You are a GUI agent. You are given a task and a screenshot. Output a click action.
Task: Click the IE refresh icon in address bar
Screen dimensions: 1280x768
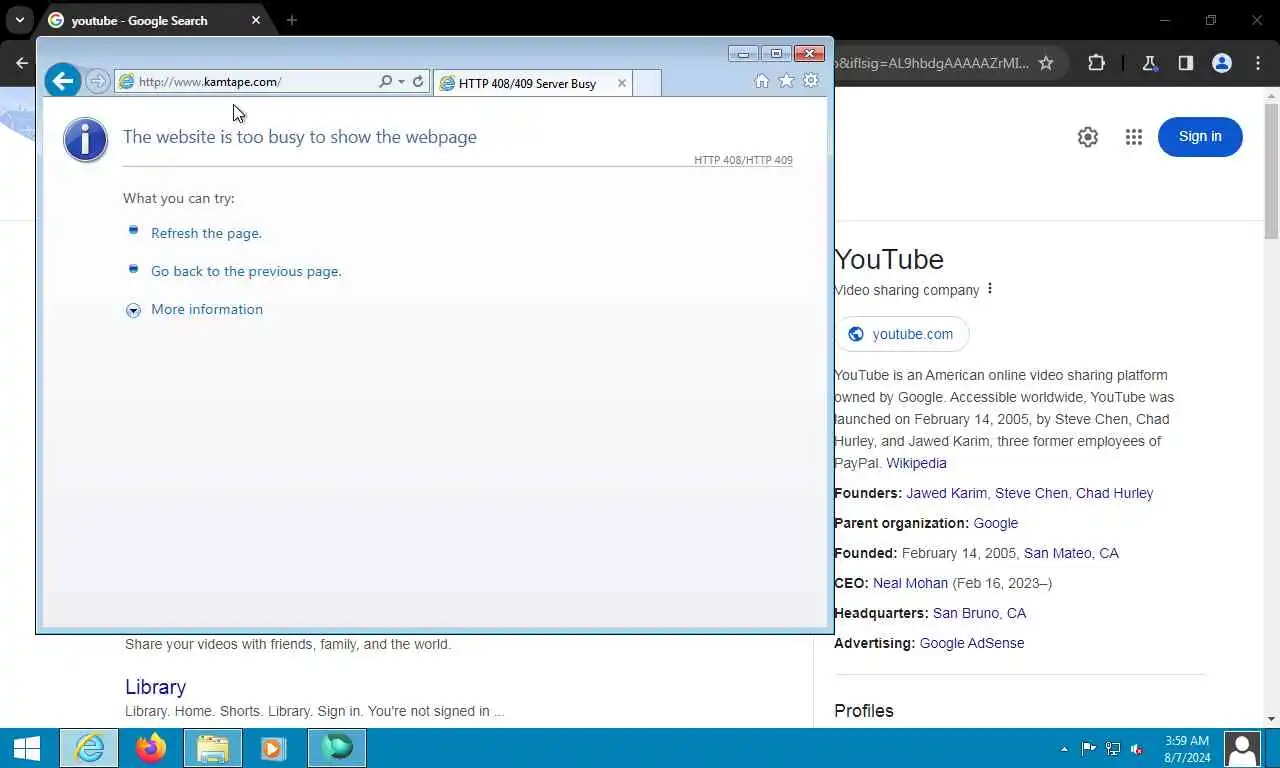pos(418,82)
